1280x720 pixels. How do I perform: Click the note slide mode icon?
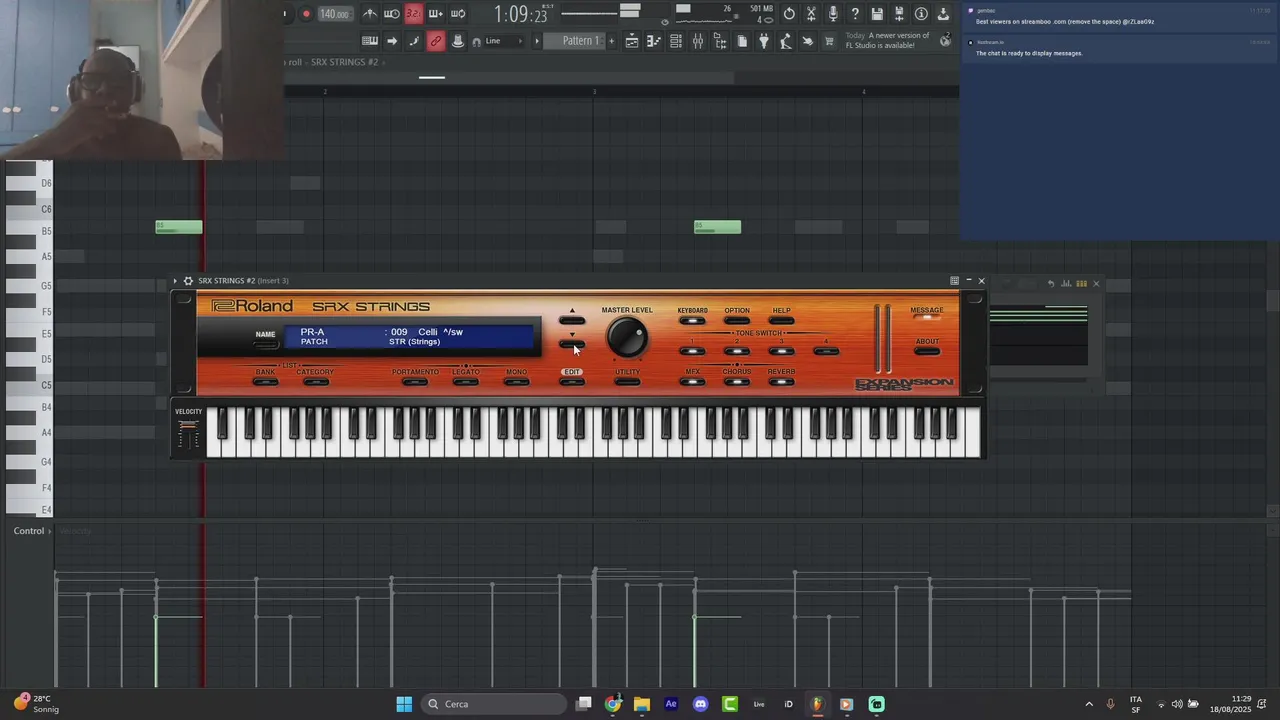pyautogui.click(x=414, y=41)
